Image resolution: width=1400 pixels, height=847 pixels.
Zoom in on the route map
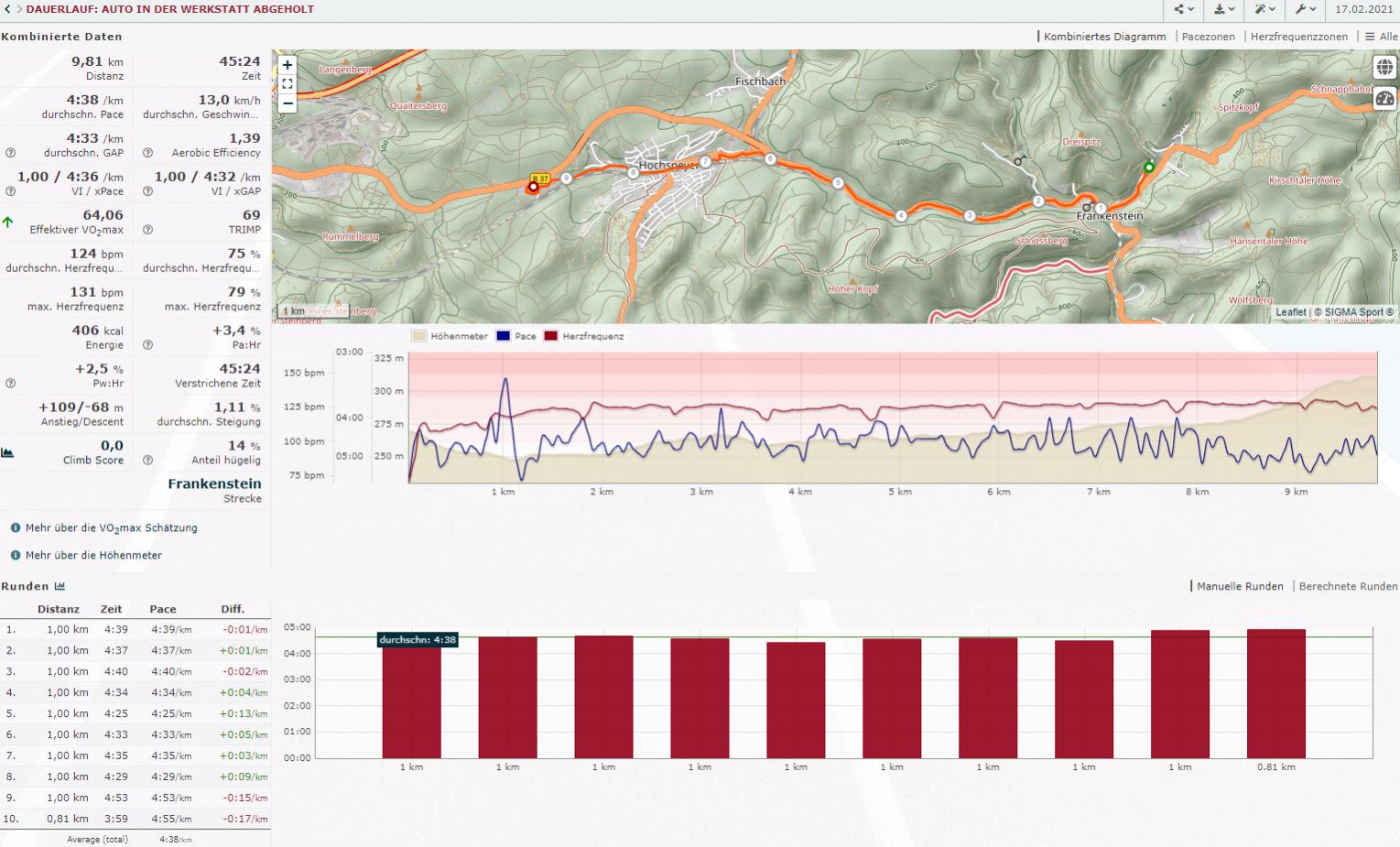point(288,65)
